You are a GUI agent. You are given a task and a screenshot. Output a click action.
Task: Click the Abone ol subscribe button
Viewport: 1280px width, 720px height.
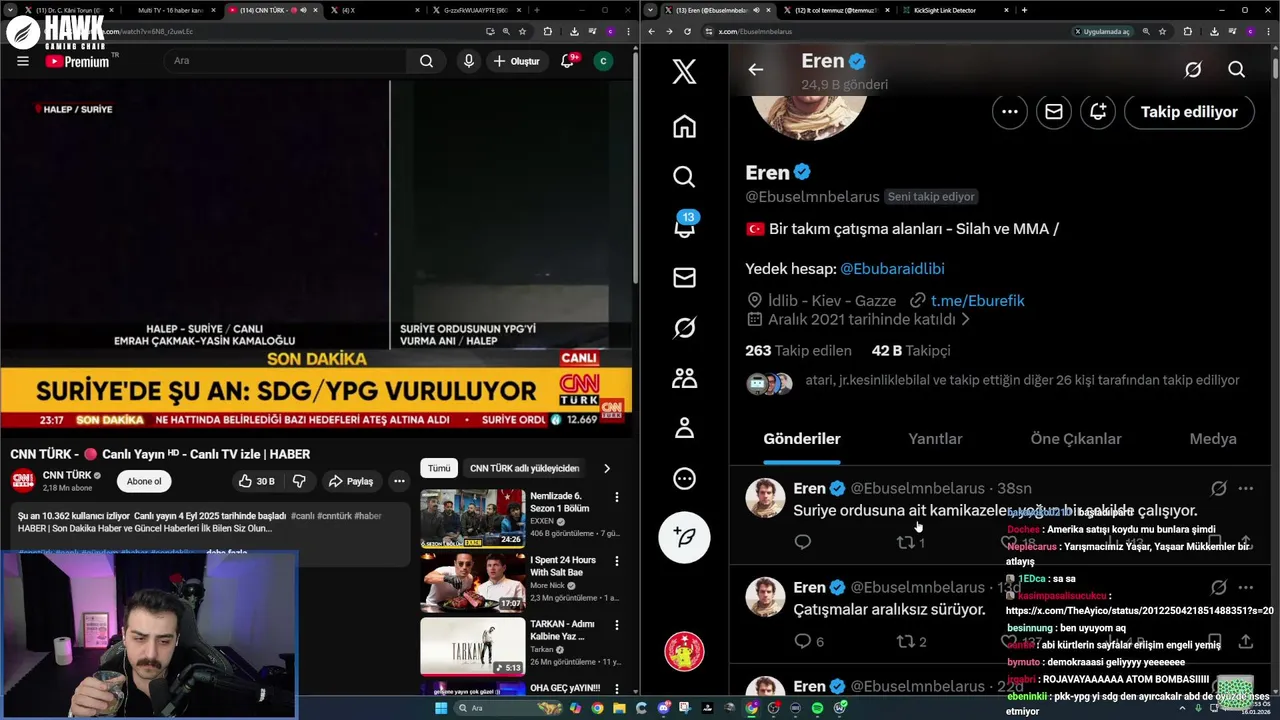pyautogui.click(x=143, y=481)
